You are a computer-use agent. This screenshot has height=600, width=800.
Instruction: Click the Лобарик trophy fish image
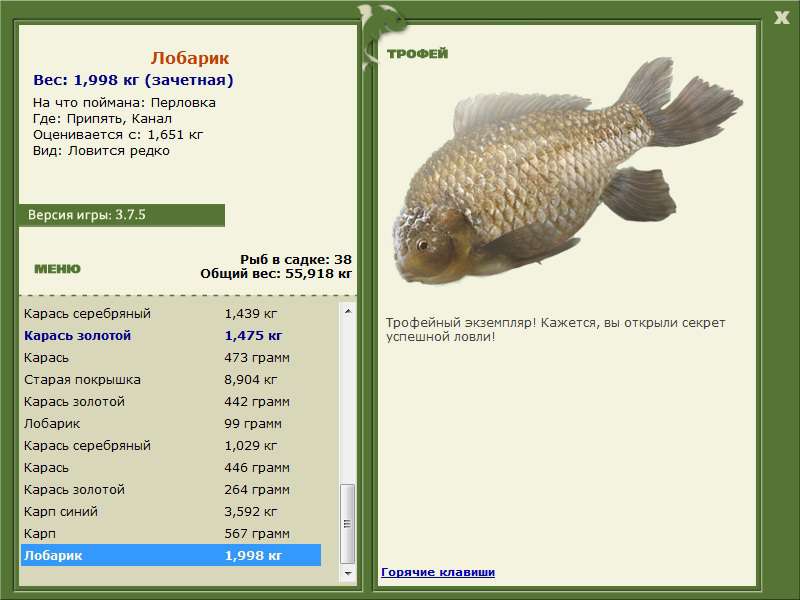coord(566,171)
